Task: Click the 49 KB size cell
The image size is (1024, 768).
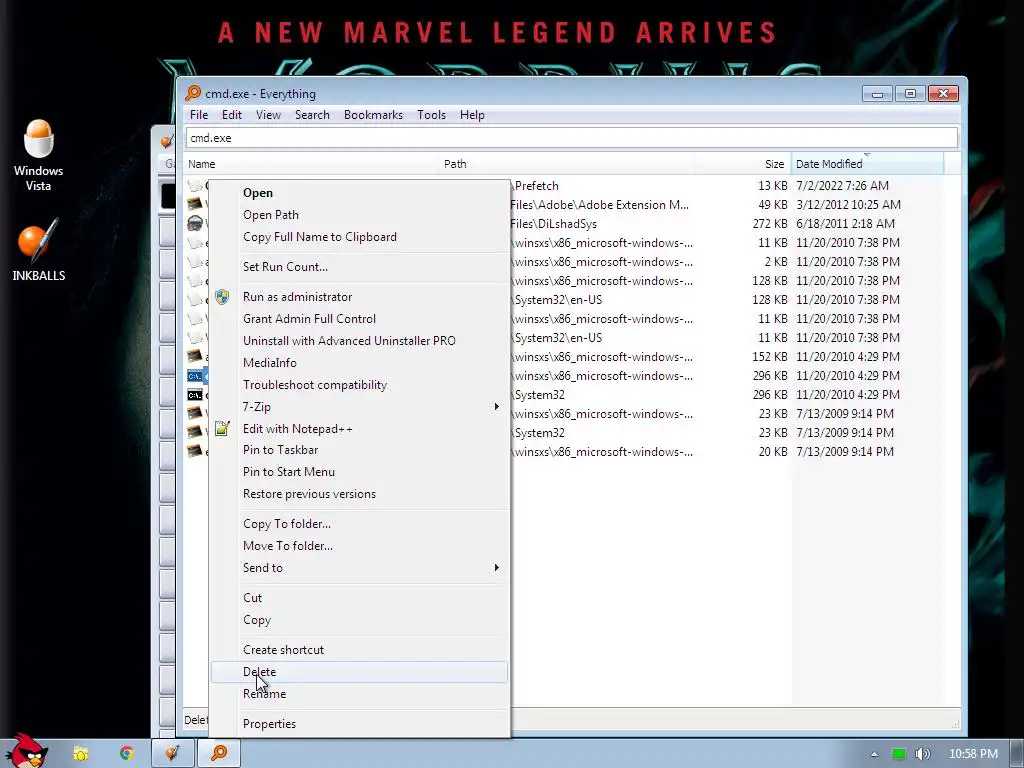Action: (x=773, y=205)
